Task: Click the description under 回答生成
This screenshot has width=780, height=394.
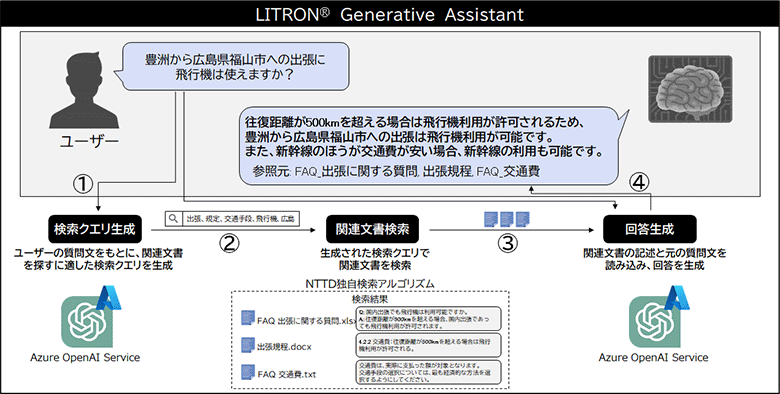Action: 655,259
